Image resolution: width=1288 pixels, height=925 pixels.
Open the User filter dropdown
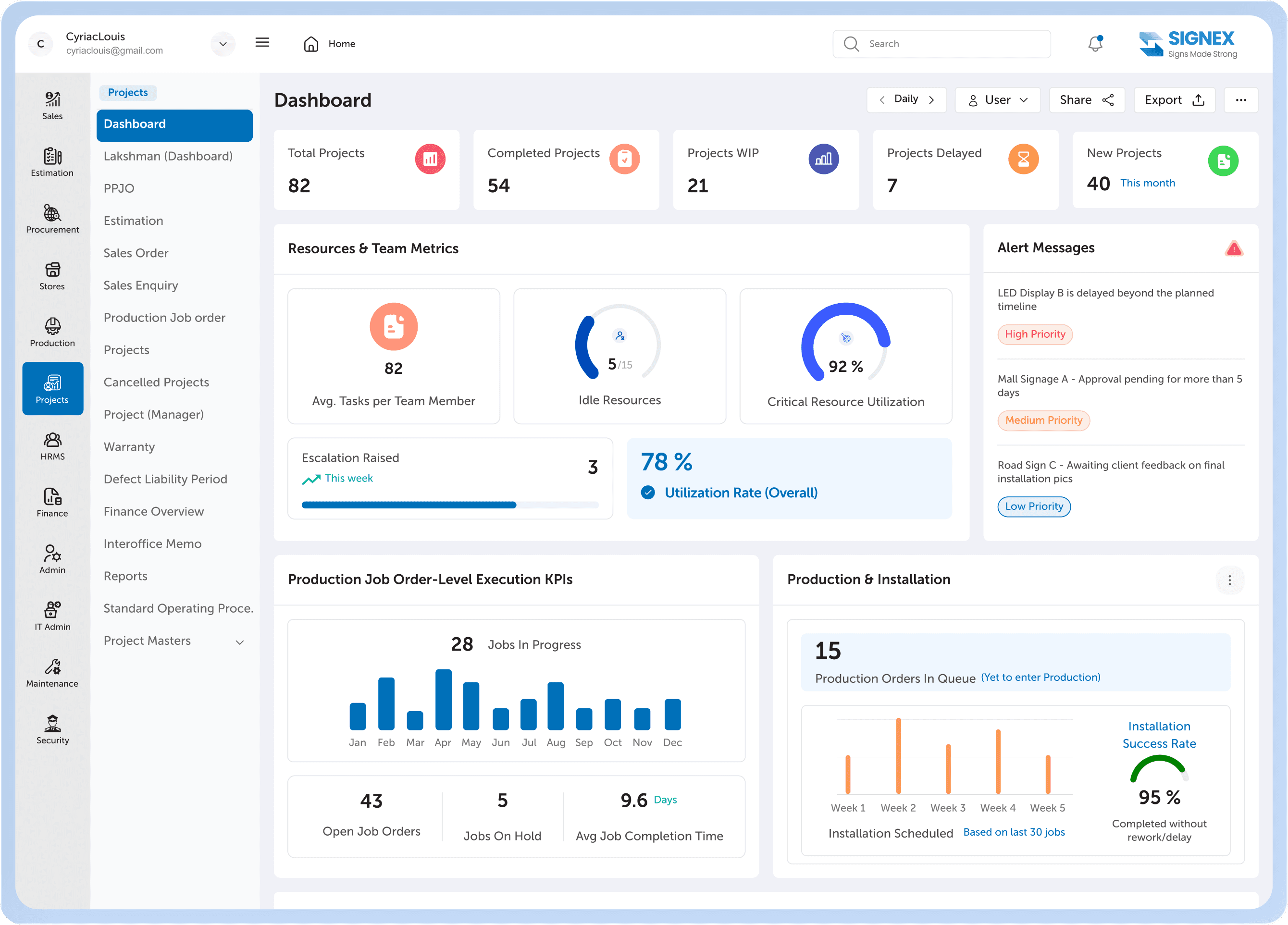point(997,100)
